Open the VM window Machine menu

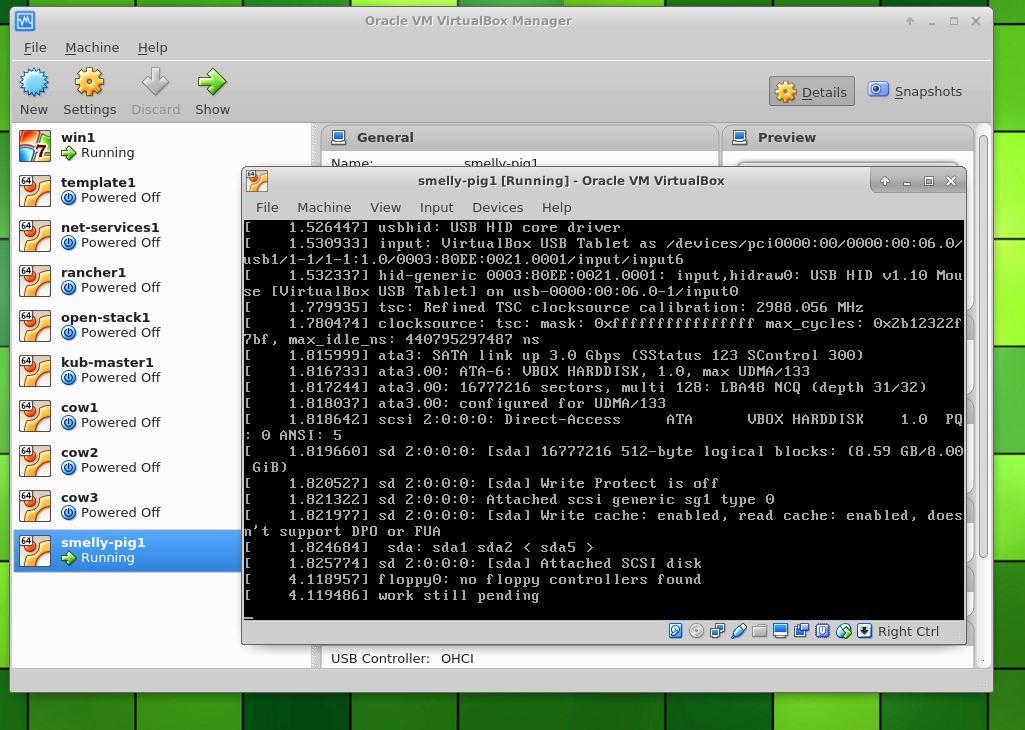[324, 207]
